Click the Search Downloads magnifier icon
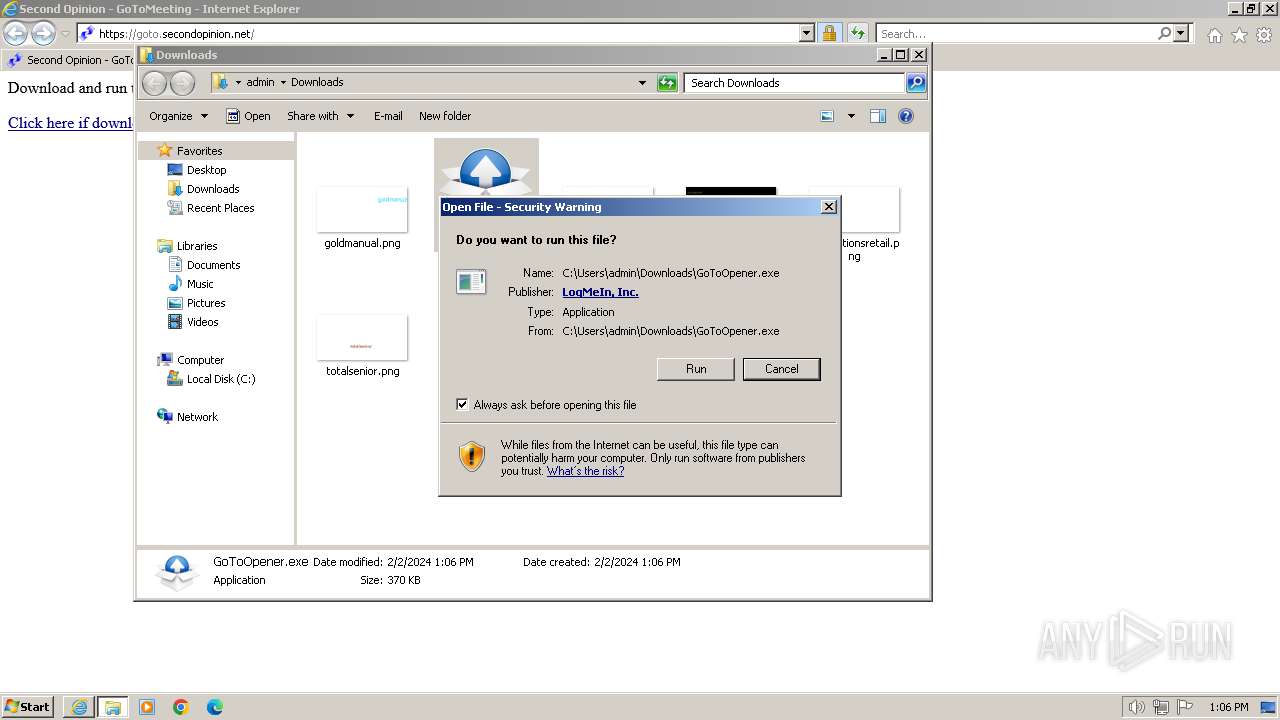Image resolution: width=1280 pixels, height=720 pixels. [x=916, y=83]
